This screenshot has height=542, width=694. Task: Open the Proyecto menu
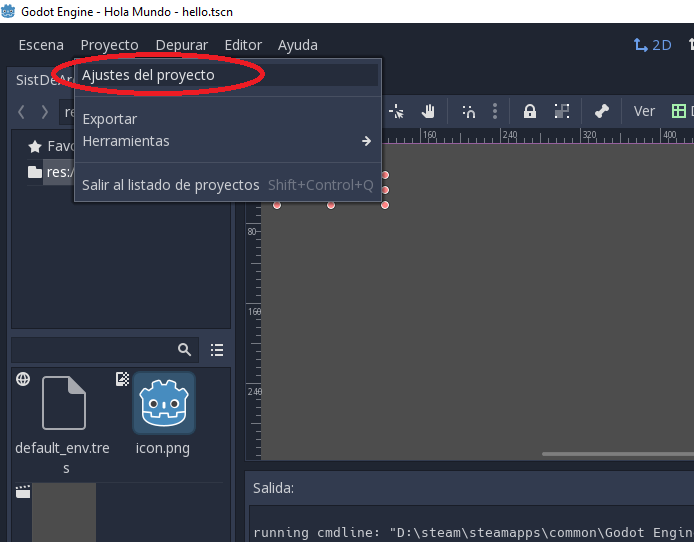click(109, 45)
